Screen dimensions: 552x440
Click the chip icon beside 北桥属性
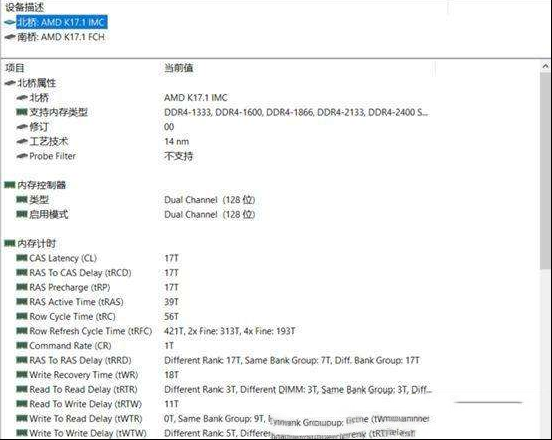[10, 83]
